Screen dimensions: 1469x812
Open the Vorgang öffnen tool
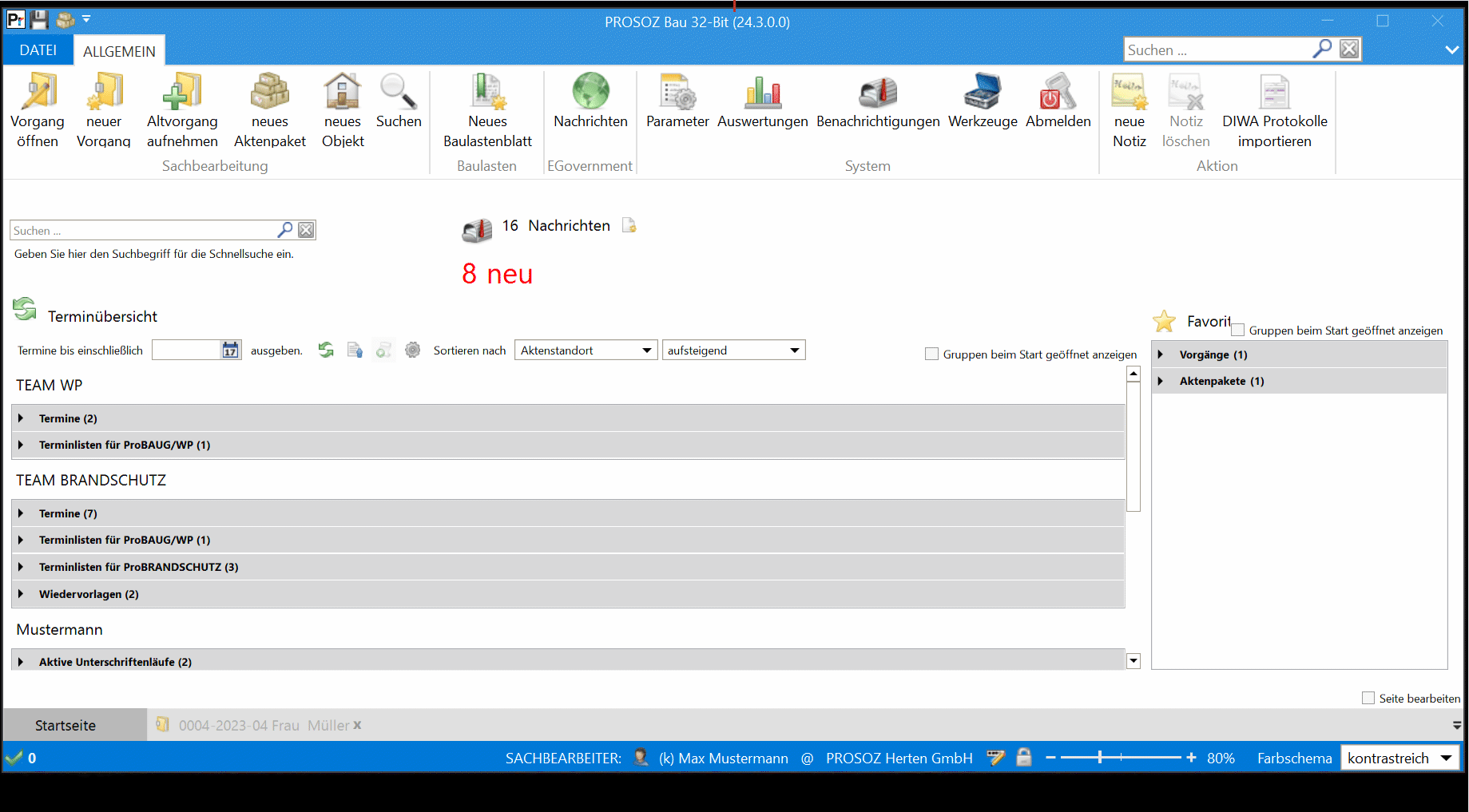(38, 110)
